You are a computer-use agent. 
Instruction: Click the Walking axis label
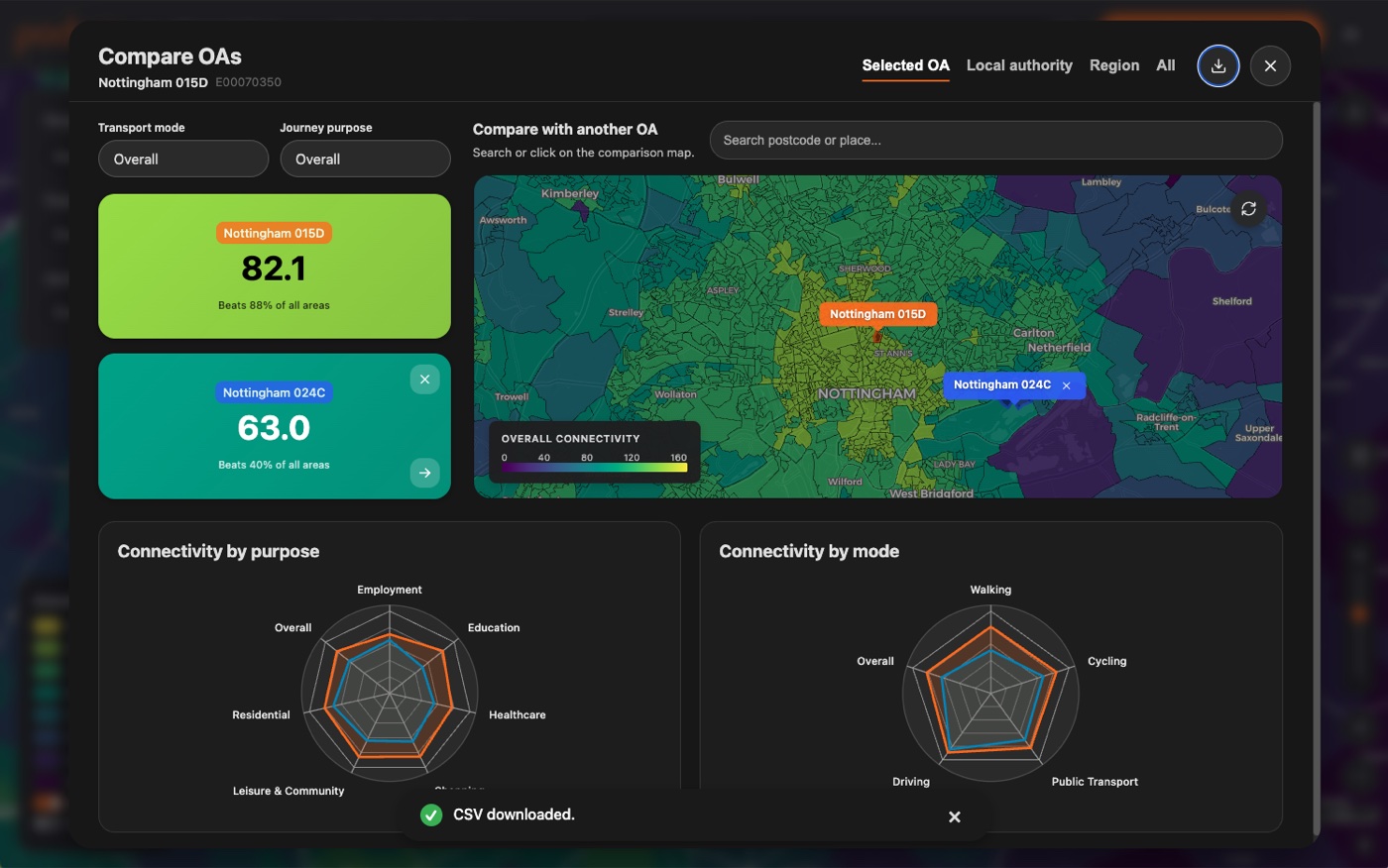(x=990, y=590)
